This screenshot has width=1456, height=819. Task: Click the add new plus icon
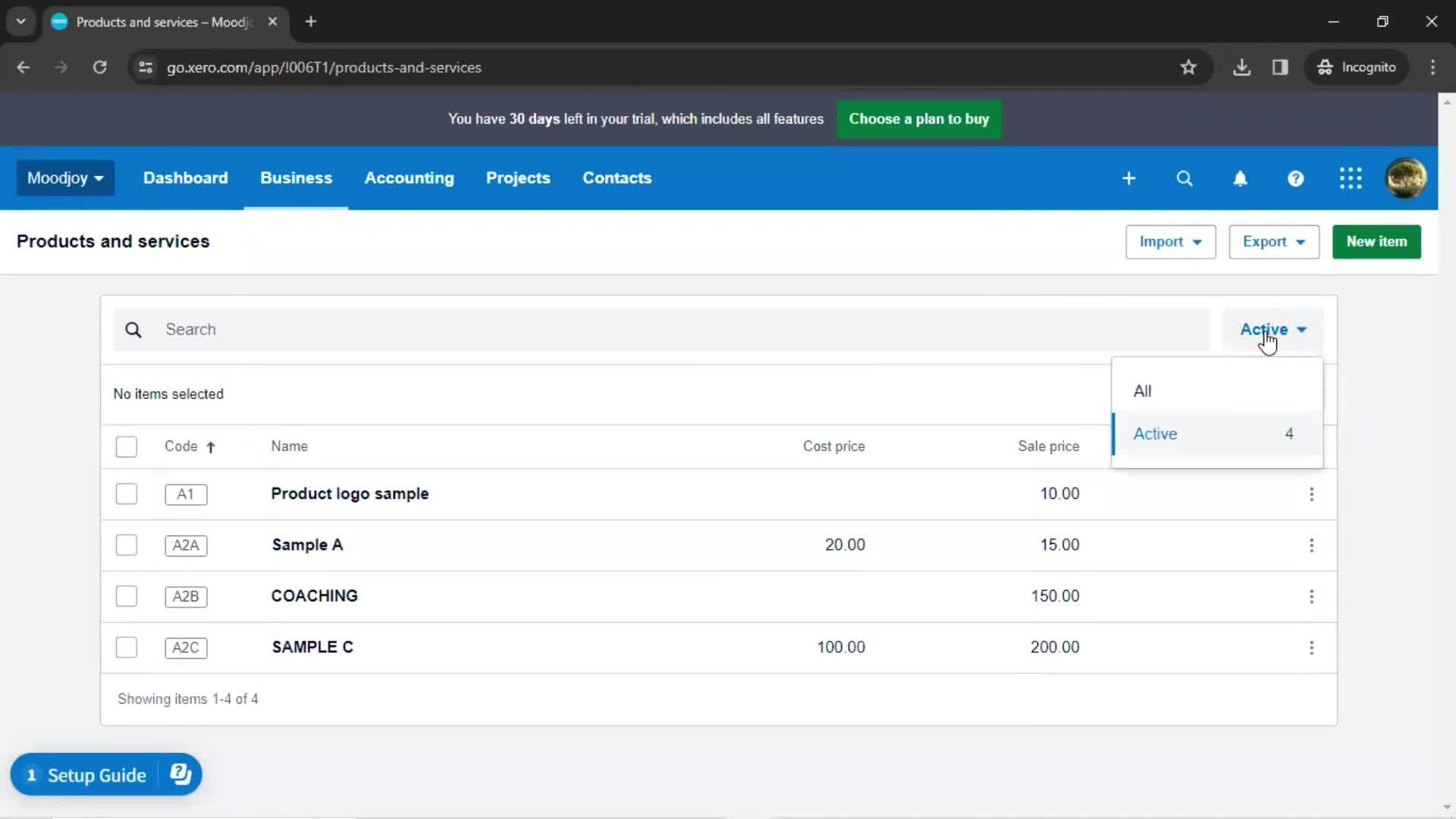1128,178
